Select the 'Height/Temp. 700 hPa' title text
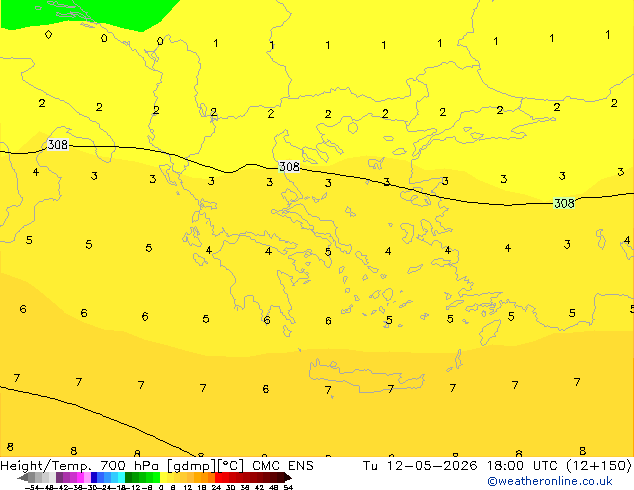 point(80,465)
